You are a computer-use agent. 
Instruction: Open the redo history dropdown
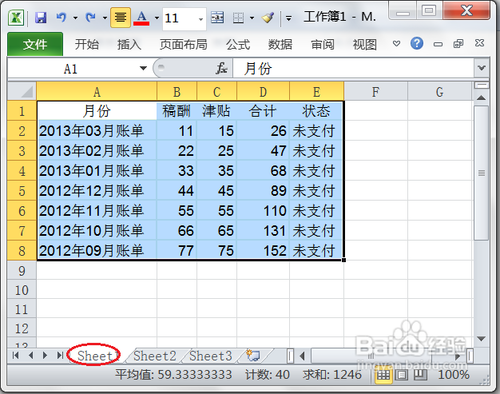(x=104, y=18)
